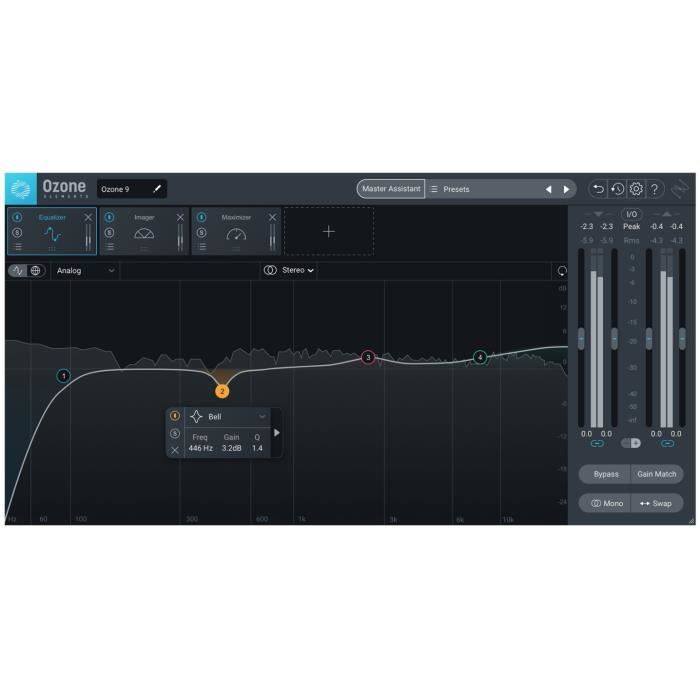Adjust the left output gain slider handle
700x700 pixels.
pyautogui.click(x=649, y=339)
